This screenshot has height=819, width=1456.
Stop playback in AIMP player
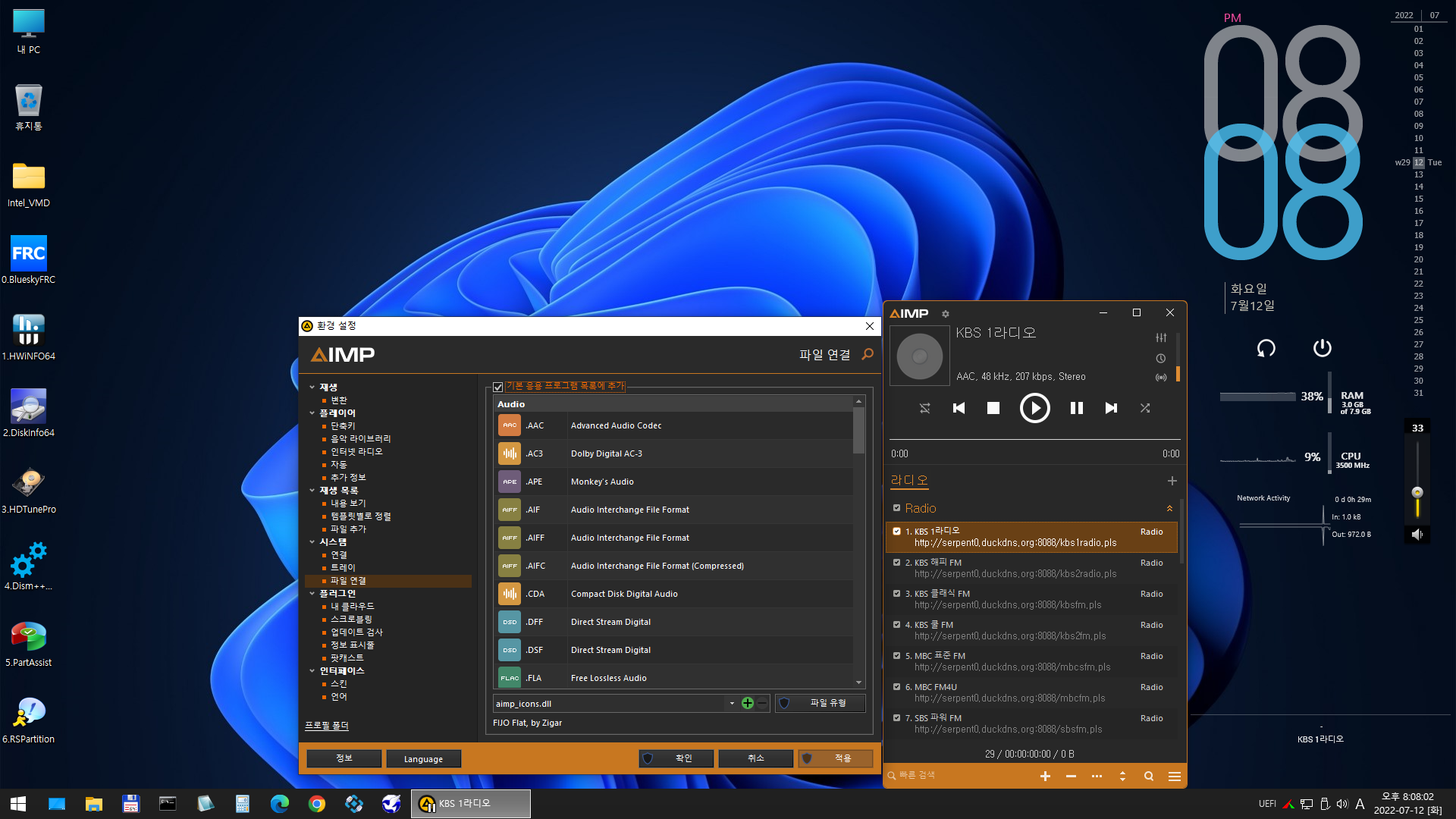(x=993, y=408)
